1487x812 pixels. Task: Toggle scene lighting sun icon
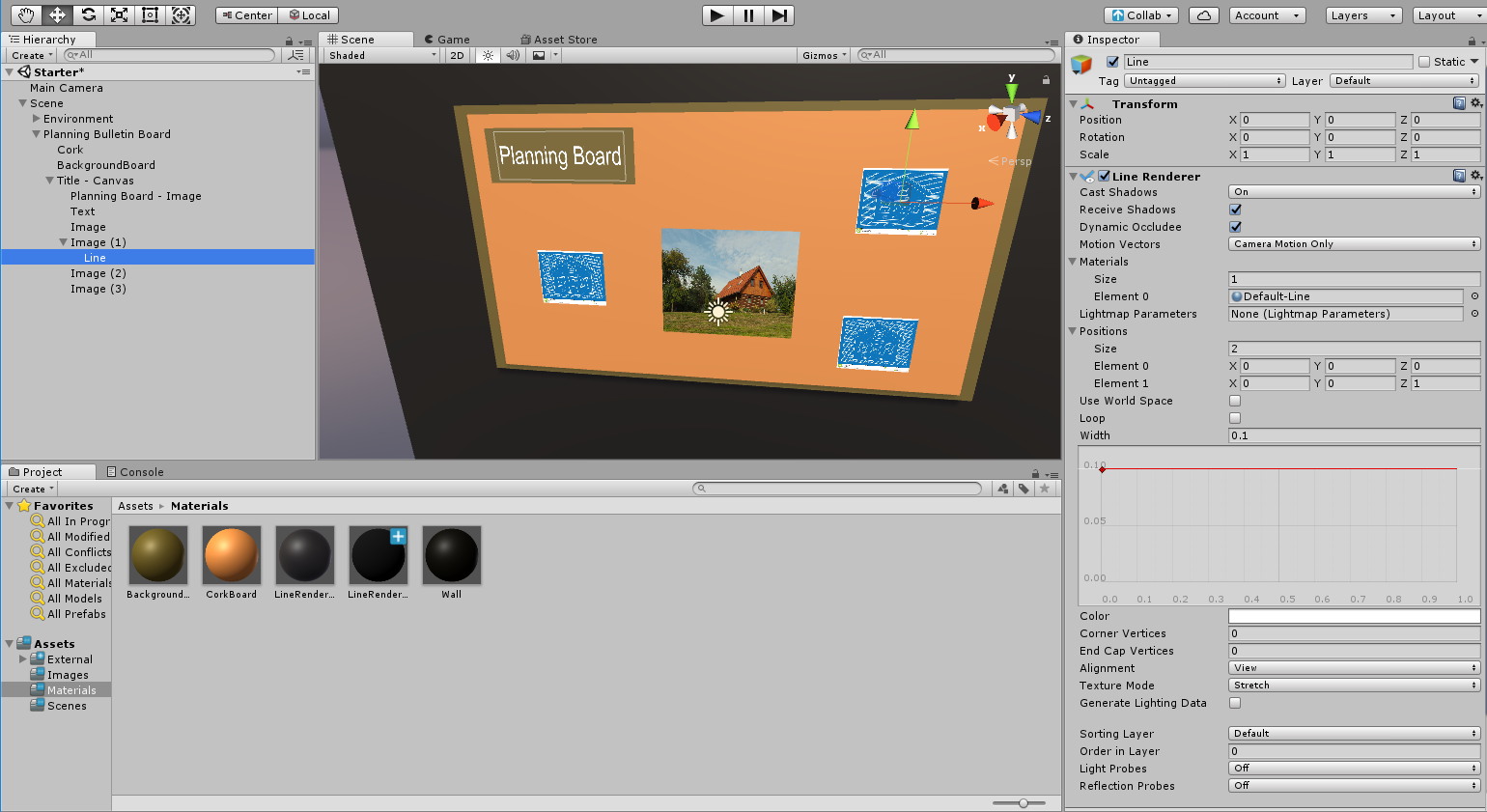coord(489,55)
